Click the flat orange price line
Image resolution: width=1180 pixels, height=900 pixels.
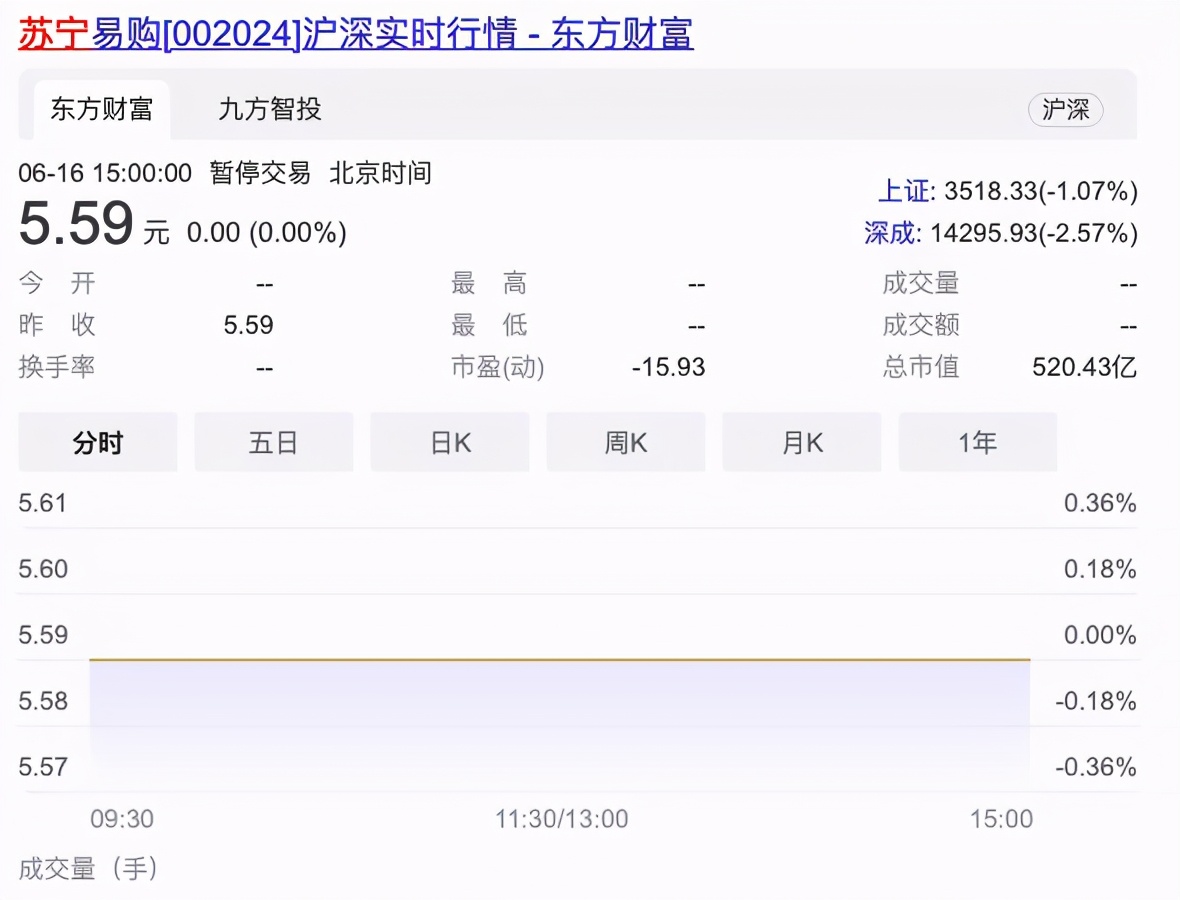[560, 660]
